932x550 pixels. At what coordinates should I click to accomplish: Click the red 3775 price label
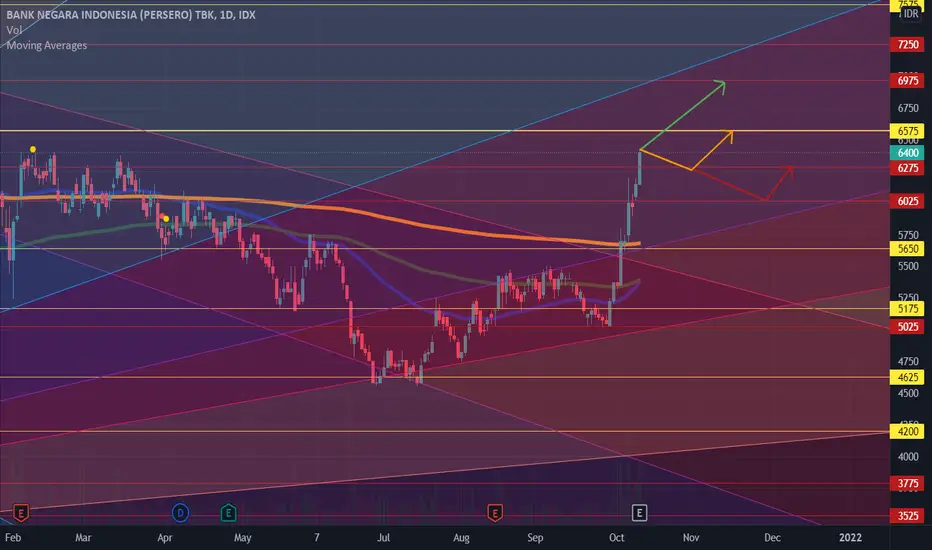(x=907, y=483)
